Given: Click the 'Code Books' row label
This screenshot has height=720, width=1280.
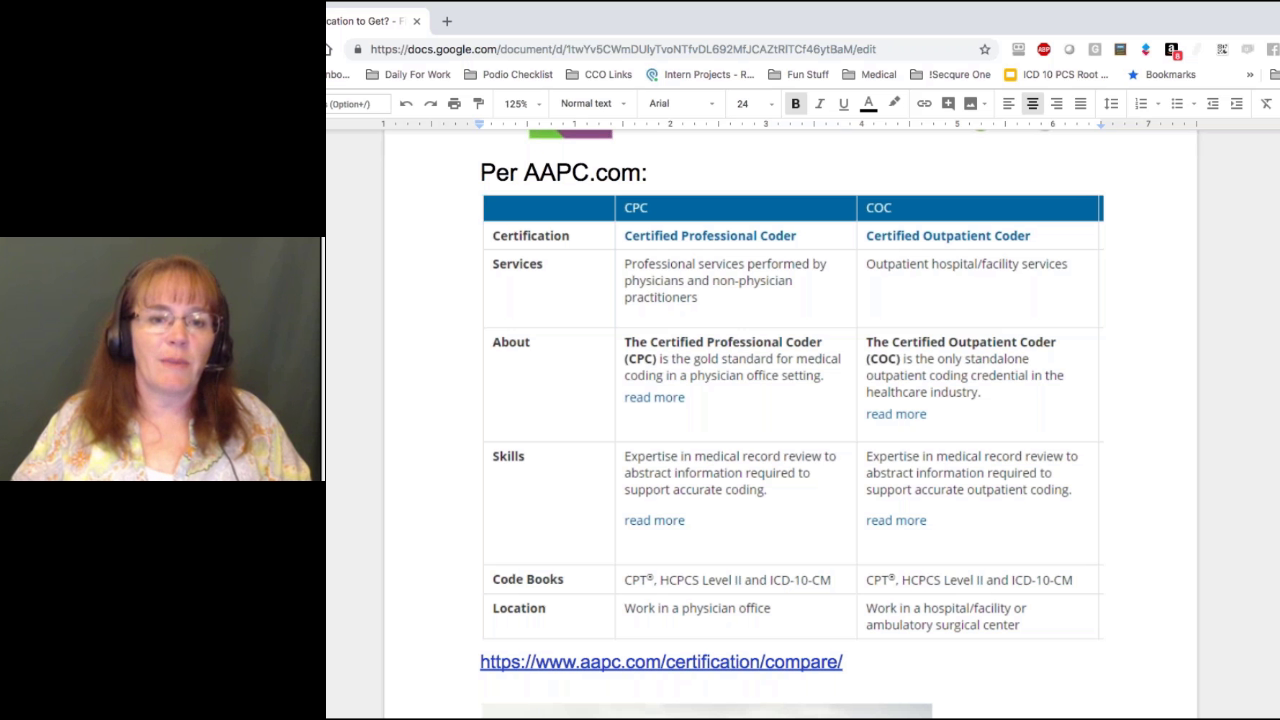Looking at the screenshot, I should click(x=528, y=580).
